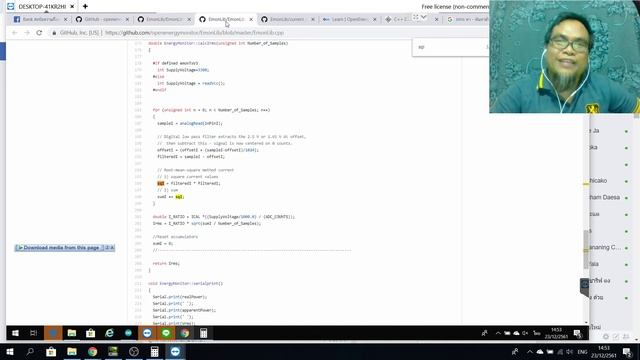Screen dimensions: 640x360
Task: Open local network tray icon
Action: [560, 351]
